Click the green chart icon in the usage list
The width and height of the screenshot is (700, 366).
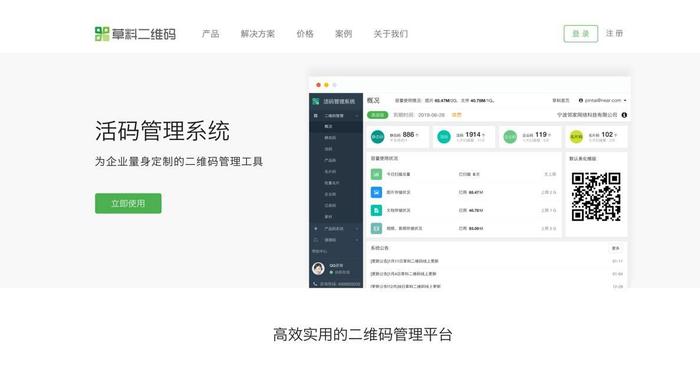point(376,174)
